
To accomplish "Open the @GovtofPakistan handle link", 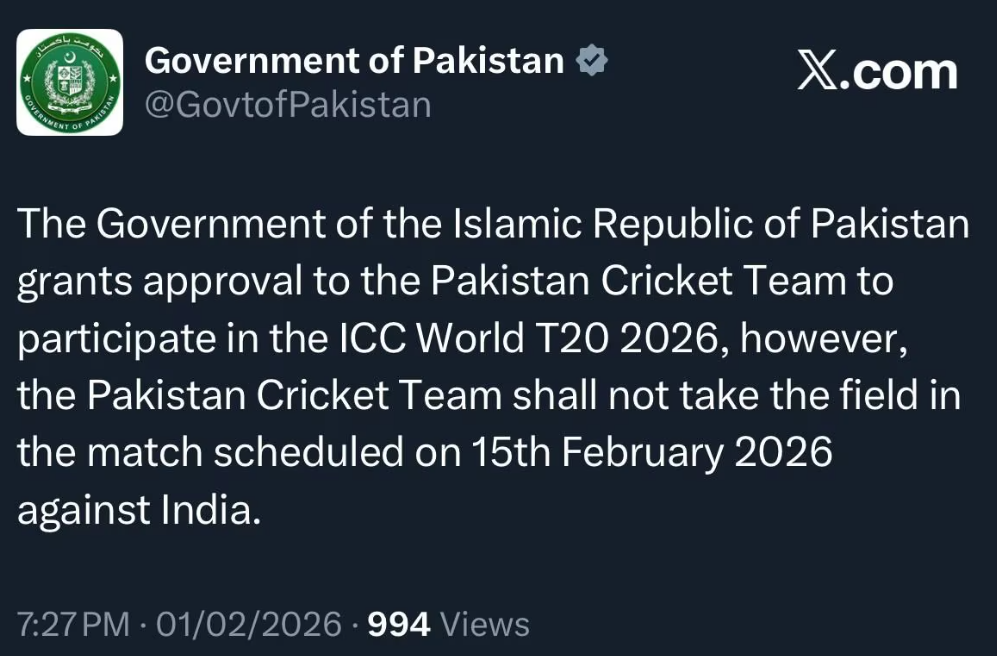I will tap(288, 104).
